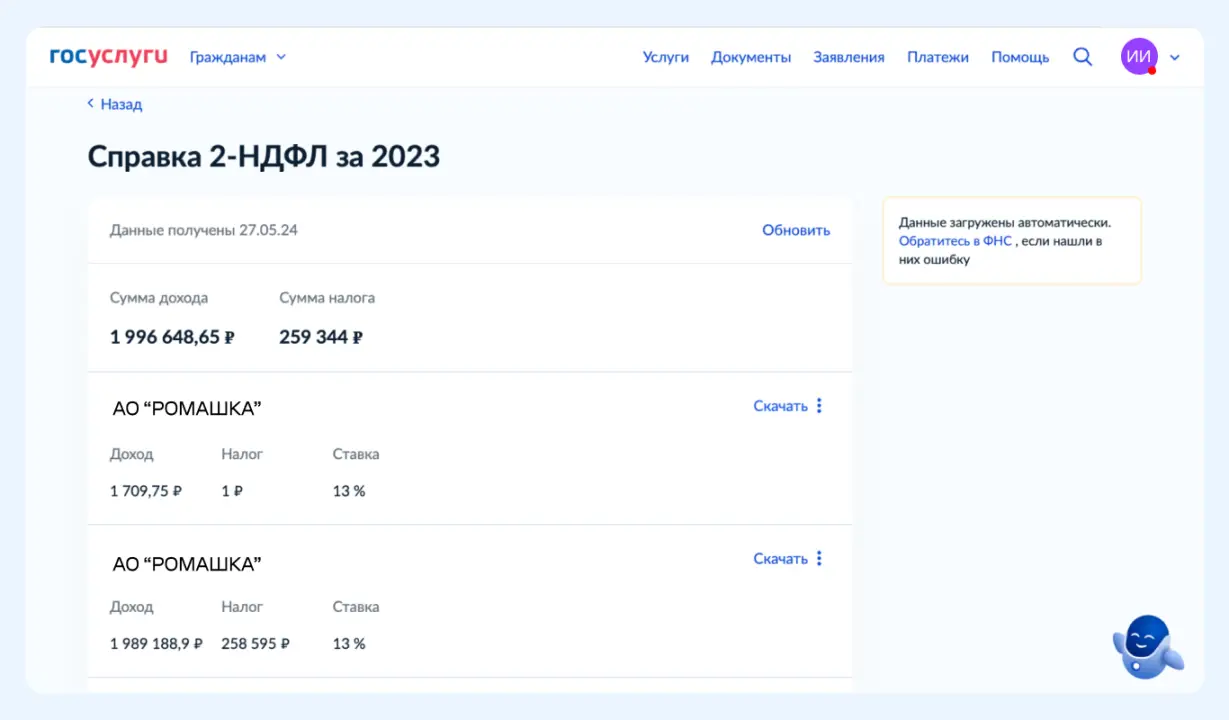Open three-dot menu for first АО "РОМАШКА" entry
Screen dimensions: 1229x720
[x=819, y=406]
